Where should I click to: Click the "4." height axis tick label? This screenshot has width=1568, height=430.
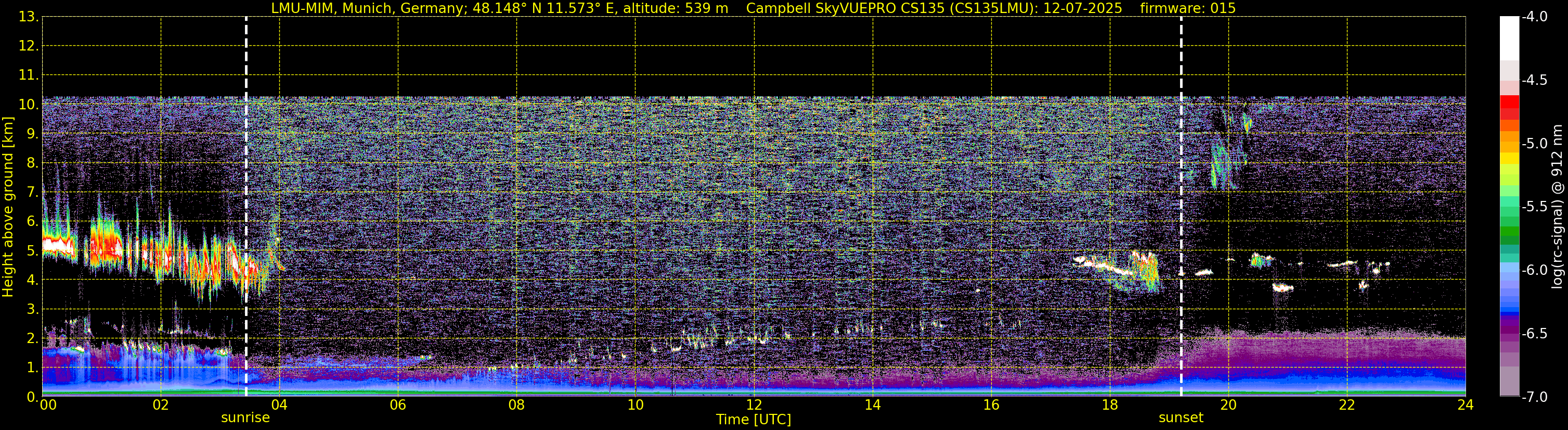pos(32,280)
